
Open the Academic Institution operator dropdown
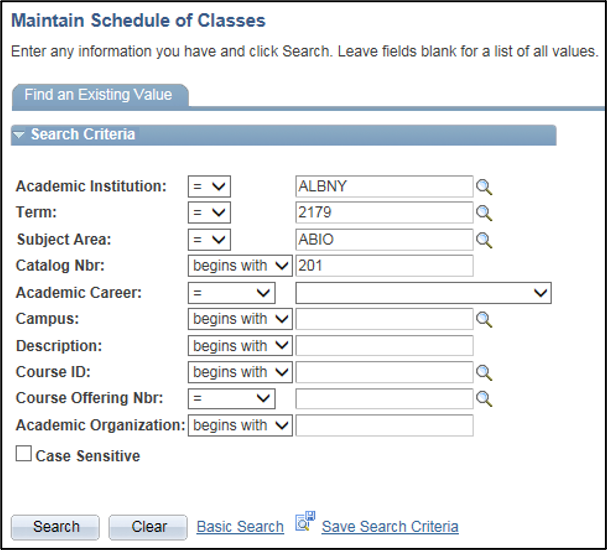(x=210, y=187)
